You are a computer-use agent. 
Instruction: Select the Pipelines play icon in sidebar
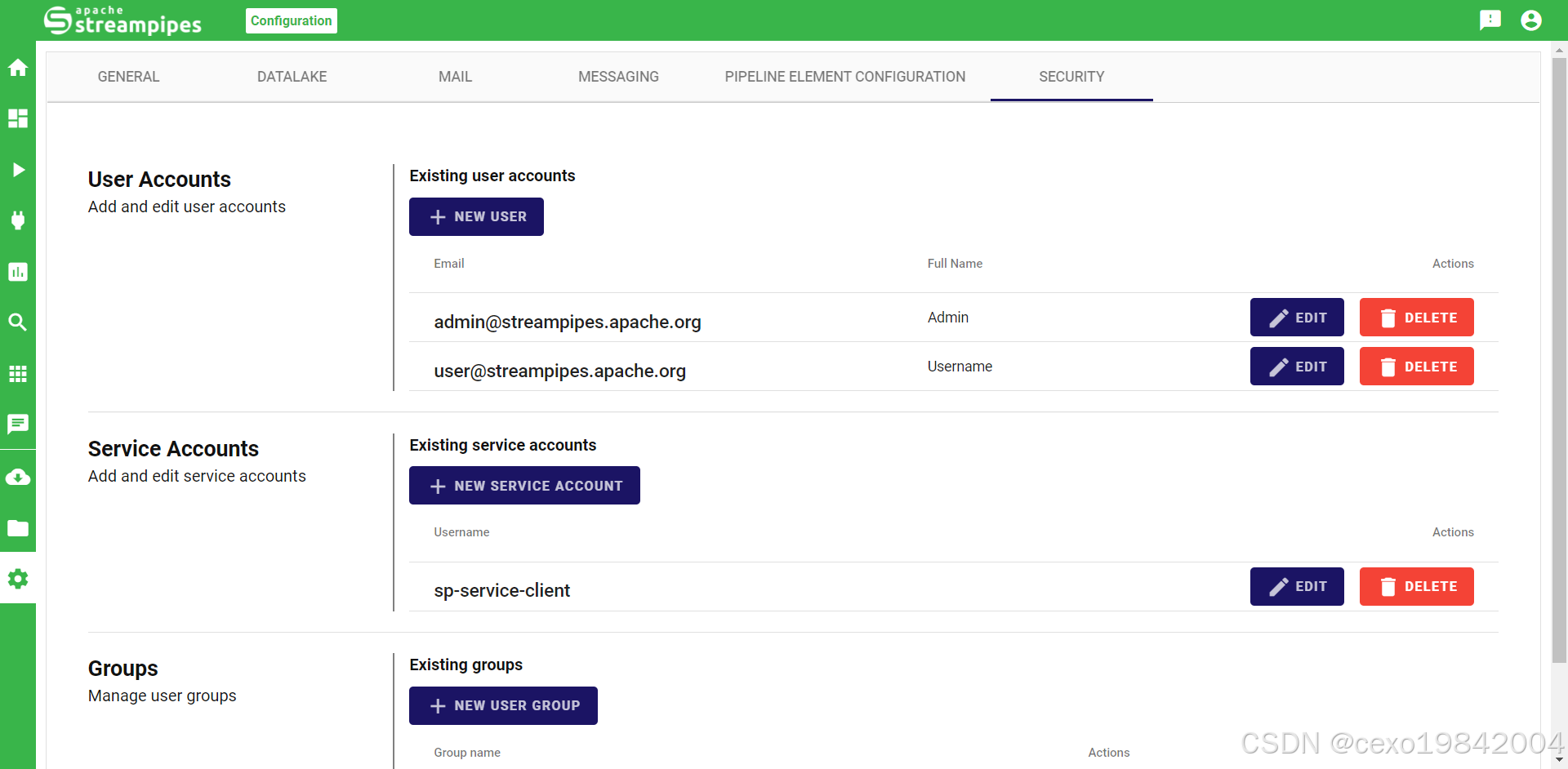click(x=17, y=170)
